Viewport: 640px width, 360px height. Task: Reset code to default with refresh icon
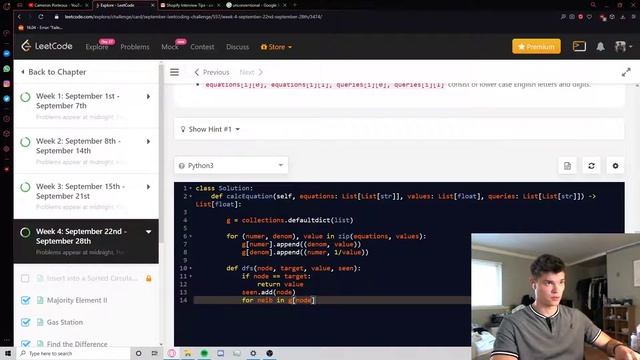coord(591,166)
